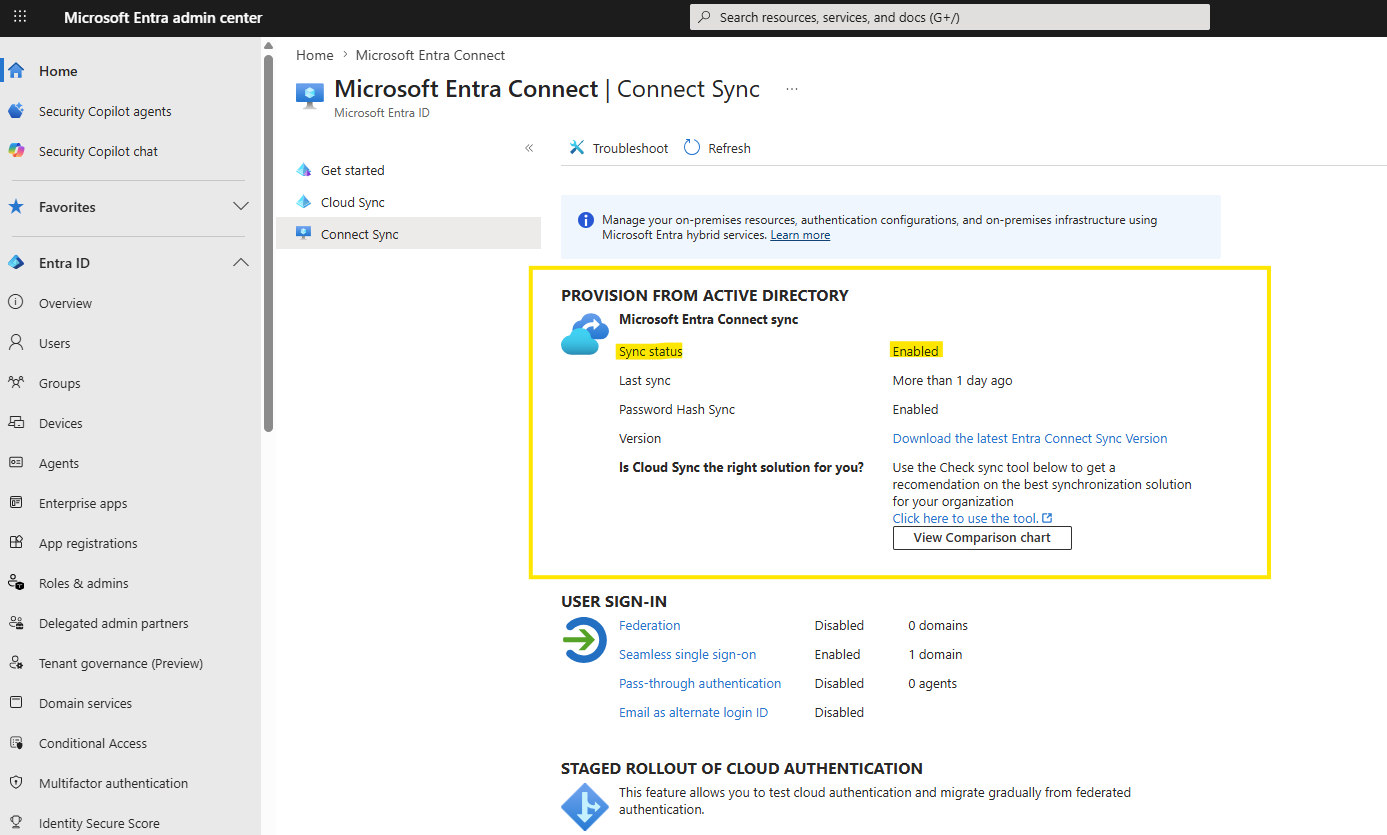Screen dimensions: 1387x835
Task: Click the 'More than 1 day ago' value
Action: (x=953, y=380)
